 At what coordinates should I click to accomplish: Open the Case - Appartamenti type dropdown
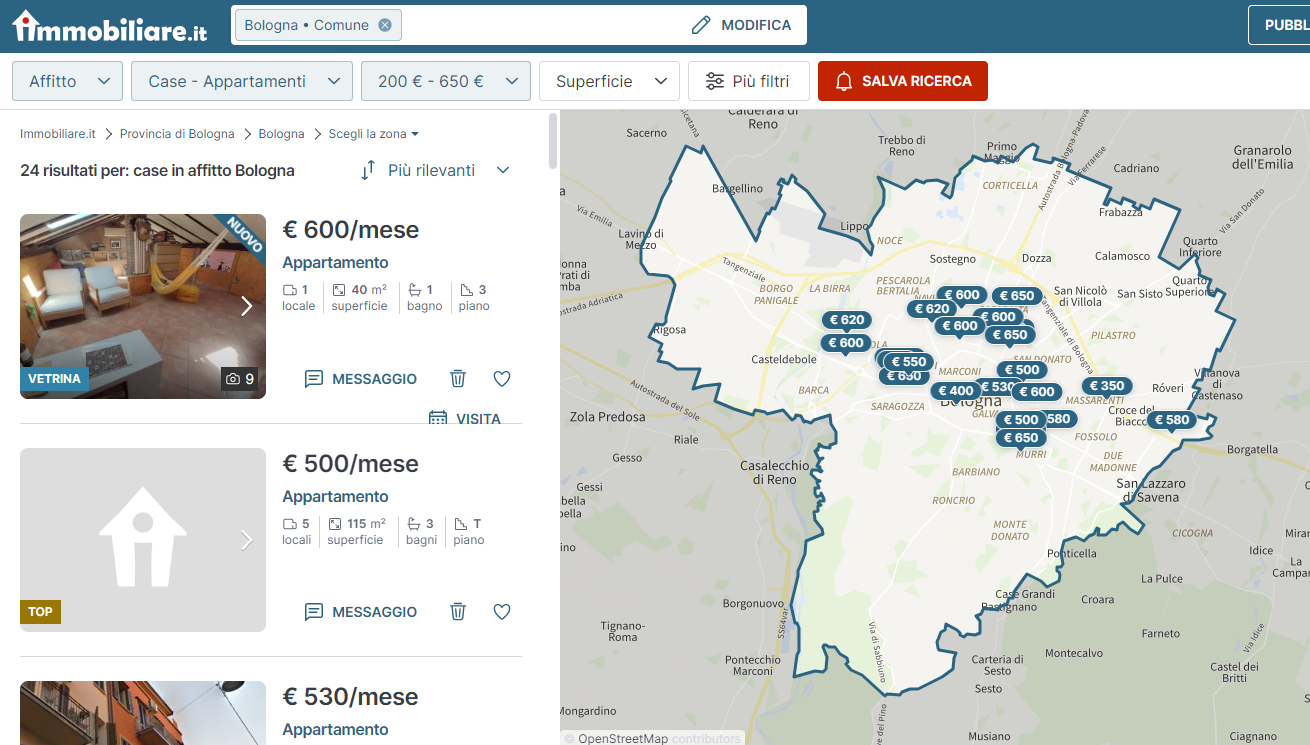pyautogui.click(x=242, y=81)
